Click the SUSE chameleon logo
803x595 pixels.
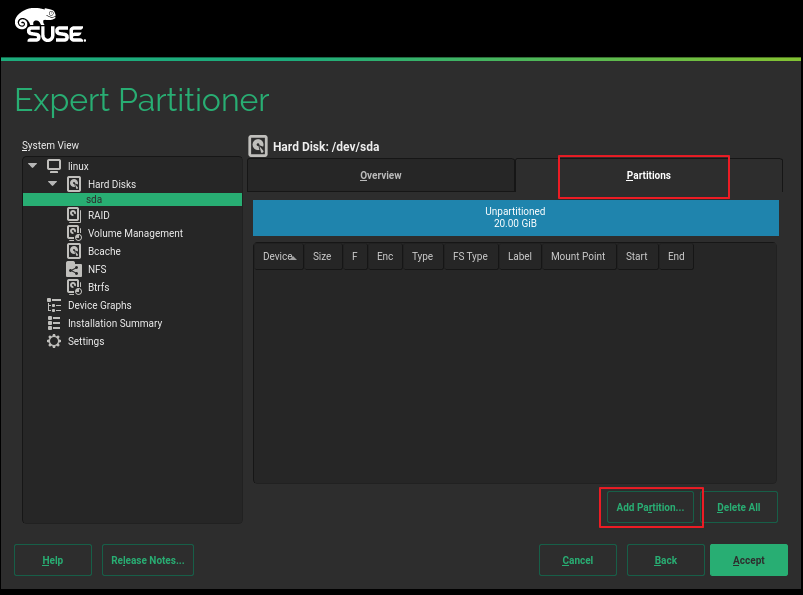[50, 25]
